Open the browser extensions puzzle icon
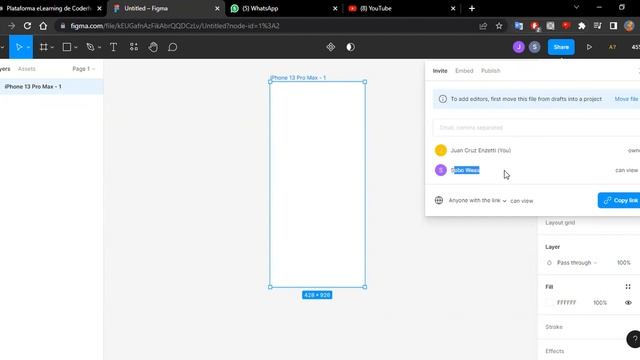The width and height of the screenshot is (640, 360). [x=582, y=26]
